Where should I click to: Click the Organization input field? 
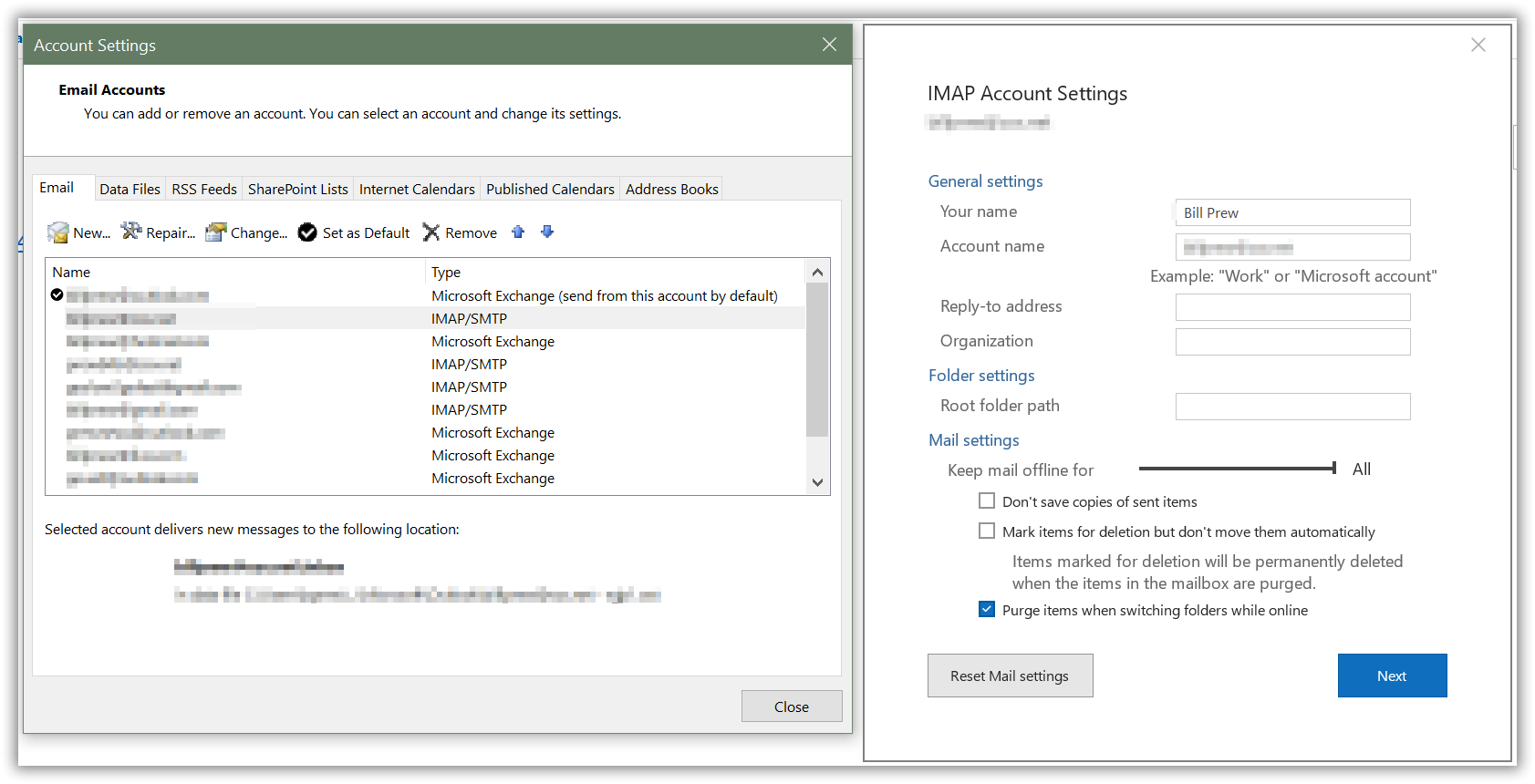tap(1292, 342)
